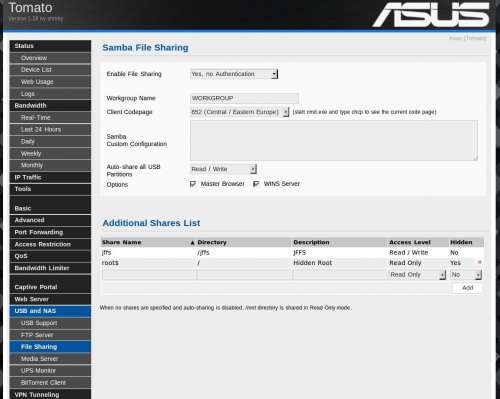Open the Advanced settings section
Image resolution: width=500 pixels, height=399 pixels.
click(50, 220)
